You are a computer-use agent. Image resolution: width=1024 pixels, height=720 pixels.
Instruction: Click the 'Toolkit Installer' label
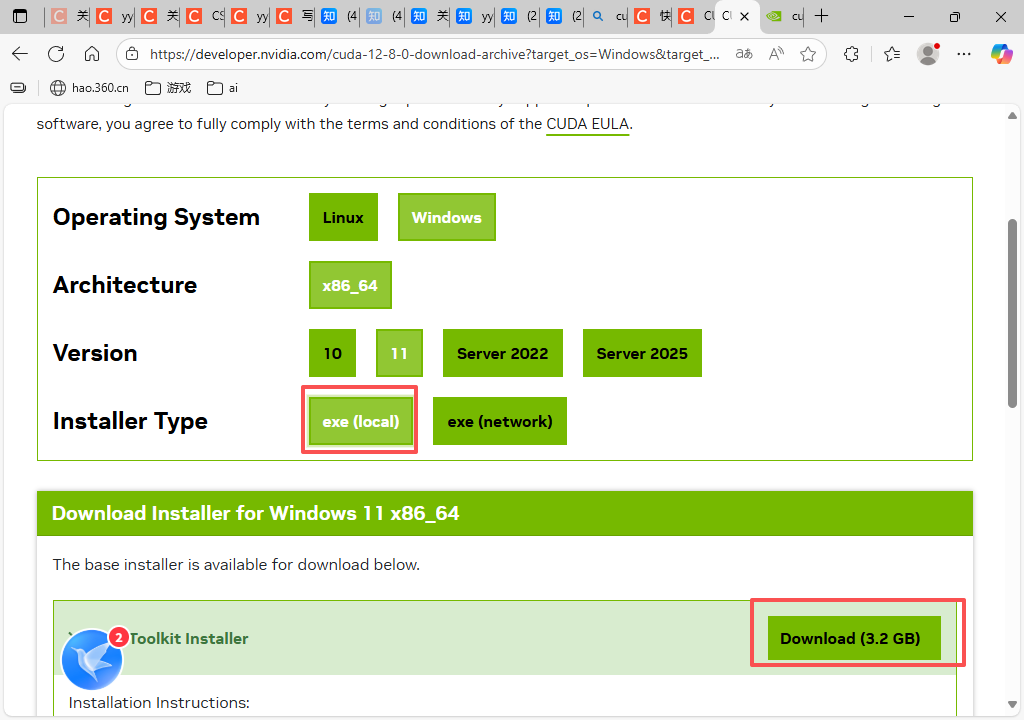189,639
